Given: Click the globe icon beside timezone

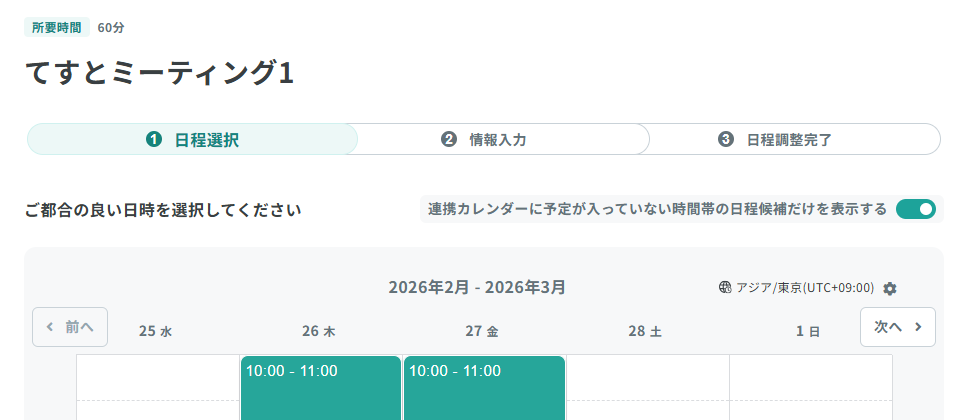Looking at the screenshot, I should [x=725, y=288].
